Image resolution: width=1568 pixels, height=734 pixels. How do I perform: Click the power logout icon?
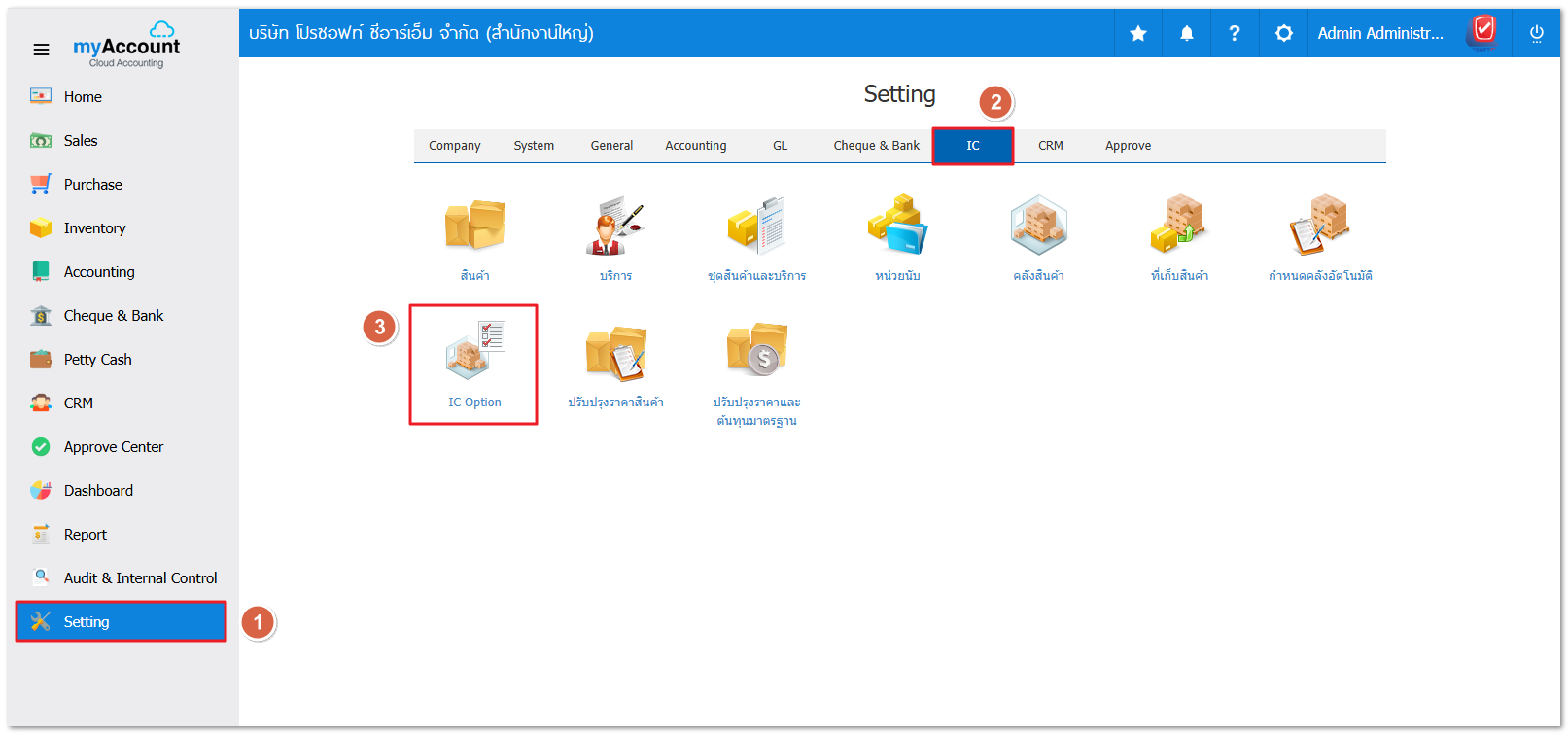(x=1536, y=33)
